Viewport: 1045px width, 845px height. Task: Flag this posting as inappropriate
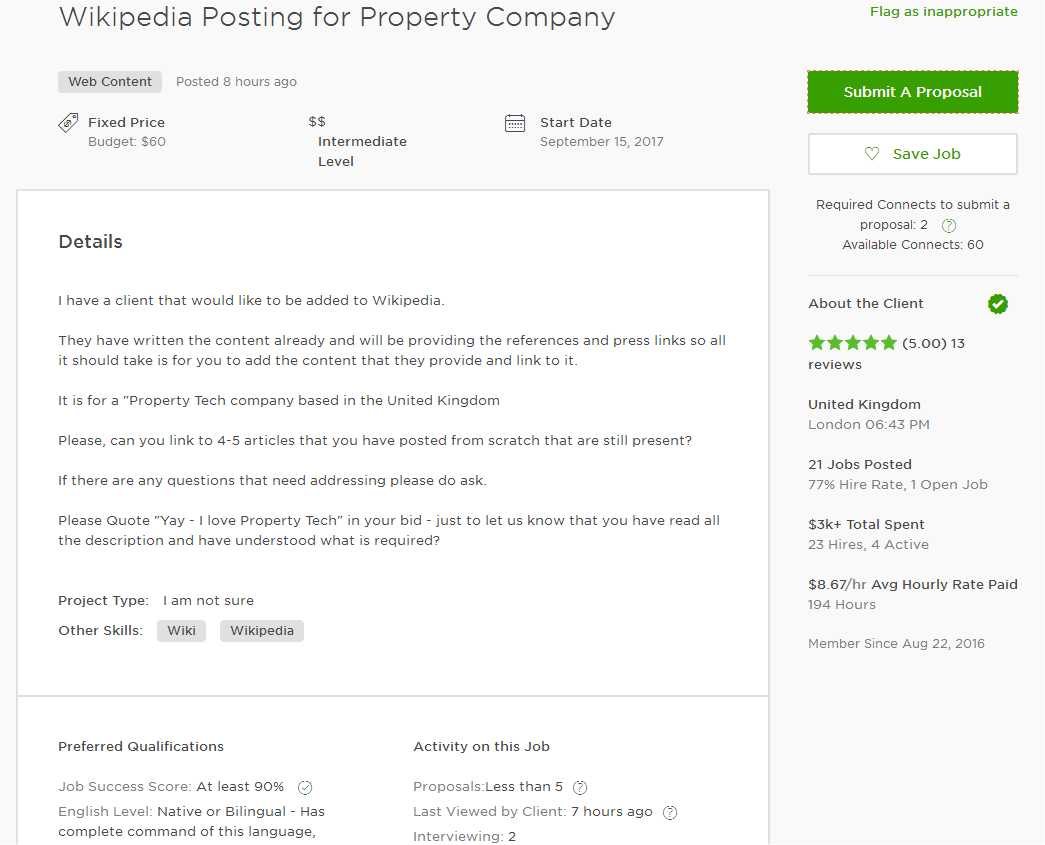(x=943, y=11)
